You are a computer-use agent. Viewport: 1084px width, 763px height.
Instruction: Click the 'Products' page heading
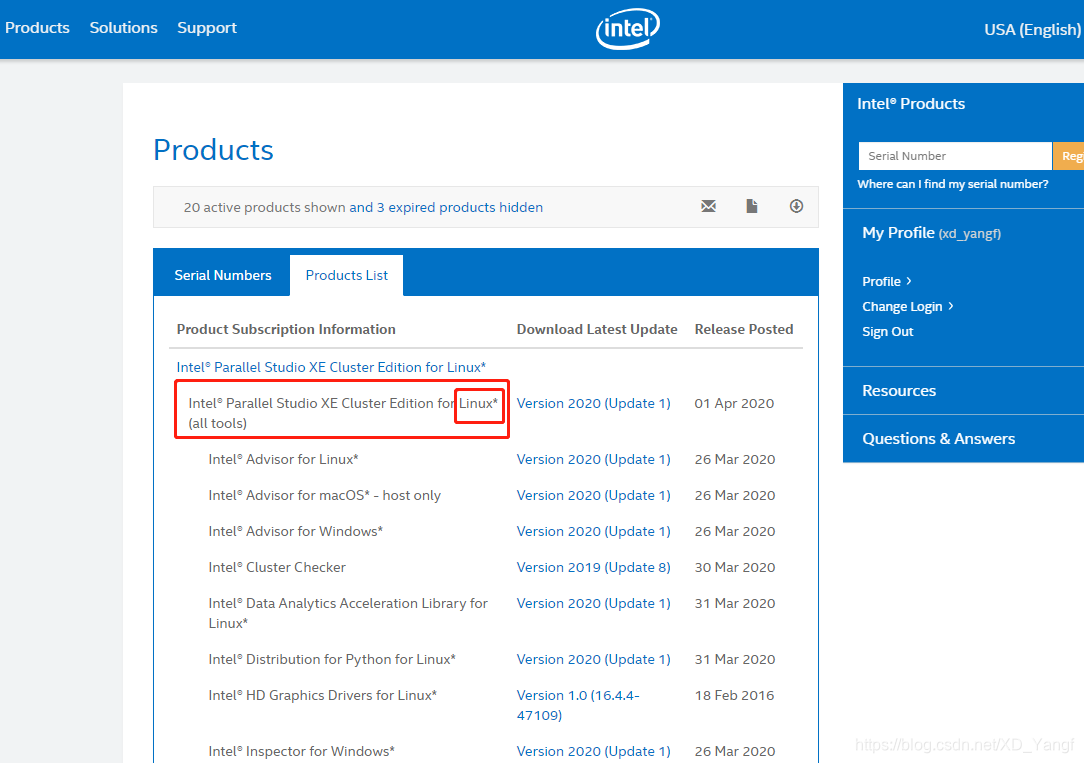click(214, 150)
